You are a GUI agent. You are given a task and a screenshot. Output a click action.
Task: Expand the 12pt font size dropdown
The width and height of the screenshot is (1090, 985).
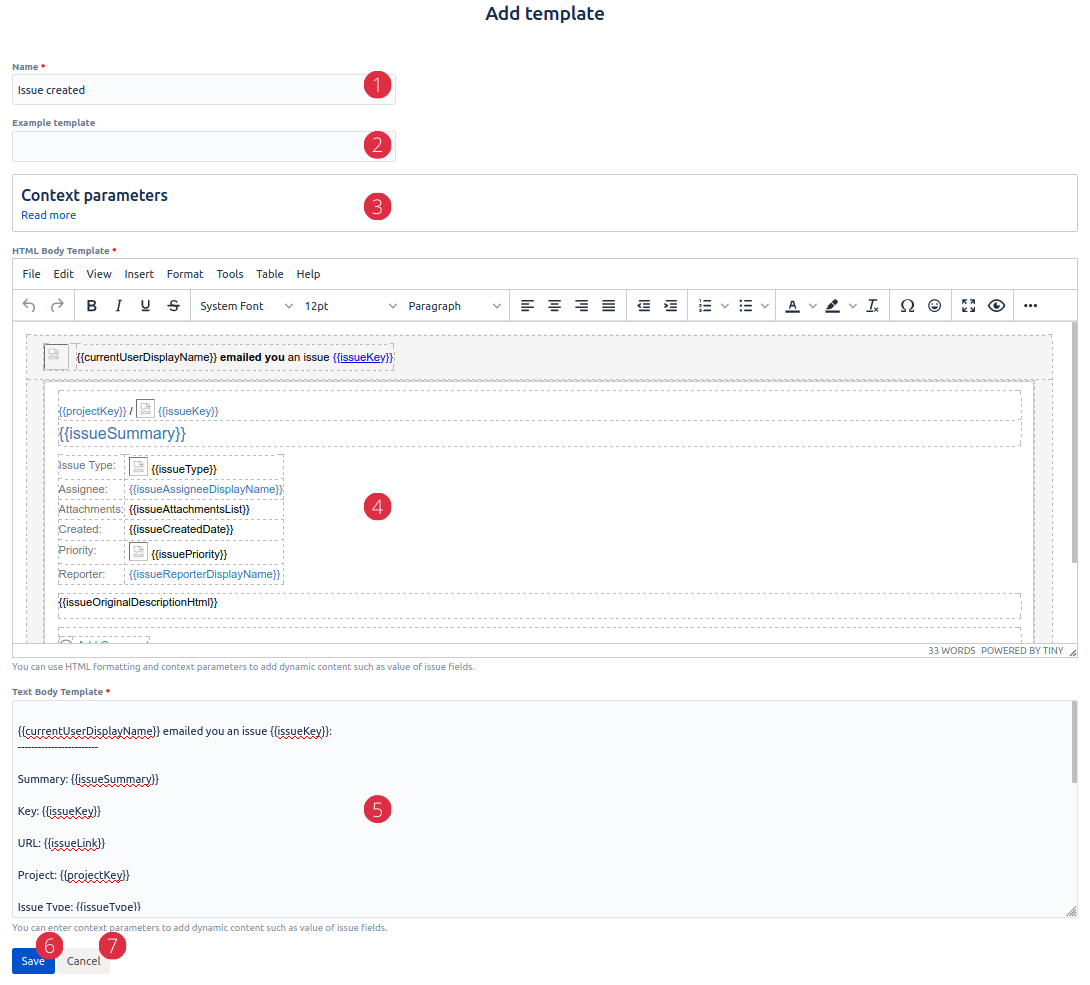click(350, 306)
